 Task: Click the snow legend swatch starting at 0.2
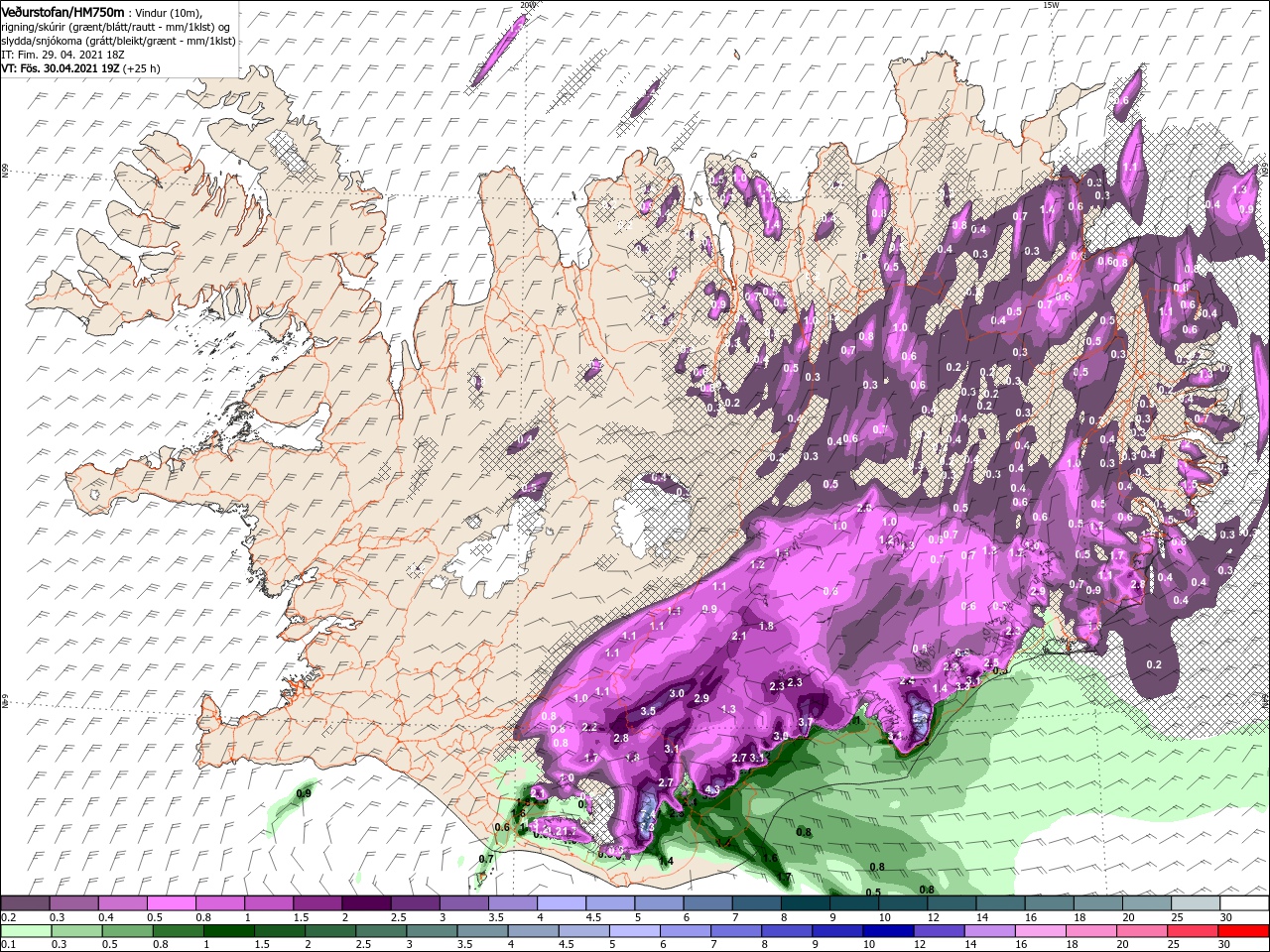pos(25,903)
